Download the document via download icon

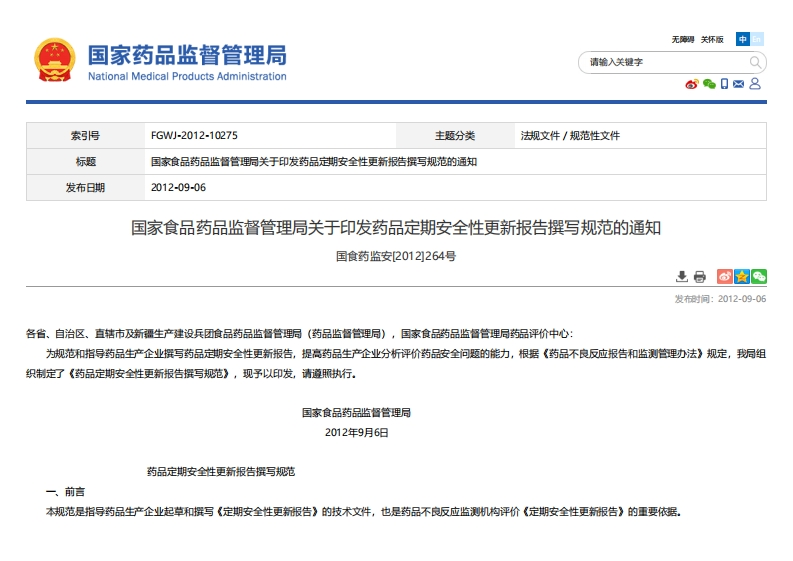pos(682,277)
